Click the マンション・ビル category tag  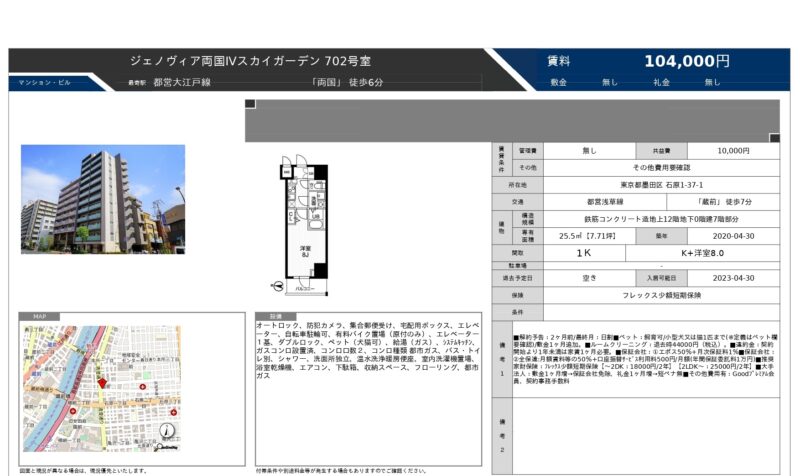point(45,83)
